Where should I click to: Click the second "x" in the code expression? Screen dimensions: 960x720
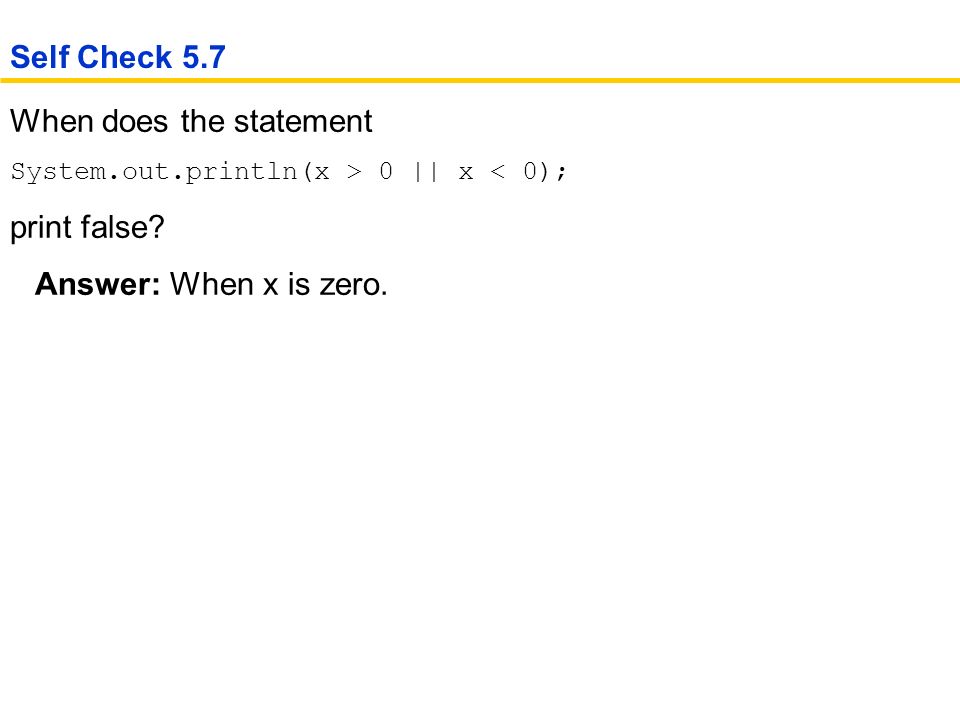(x=466, y=173)
